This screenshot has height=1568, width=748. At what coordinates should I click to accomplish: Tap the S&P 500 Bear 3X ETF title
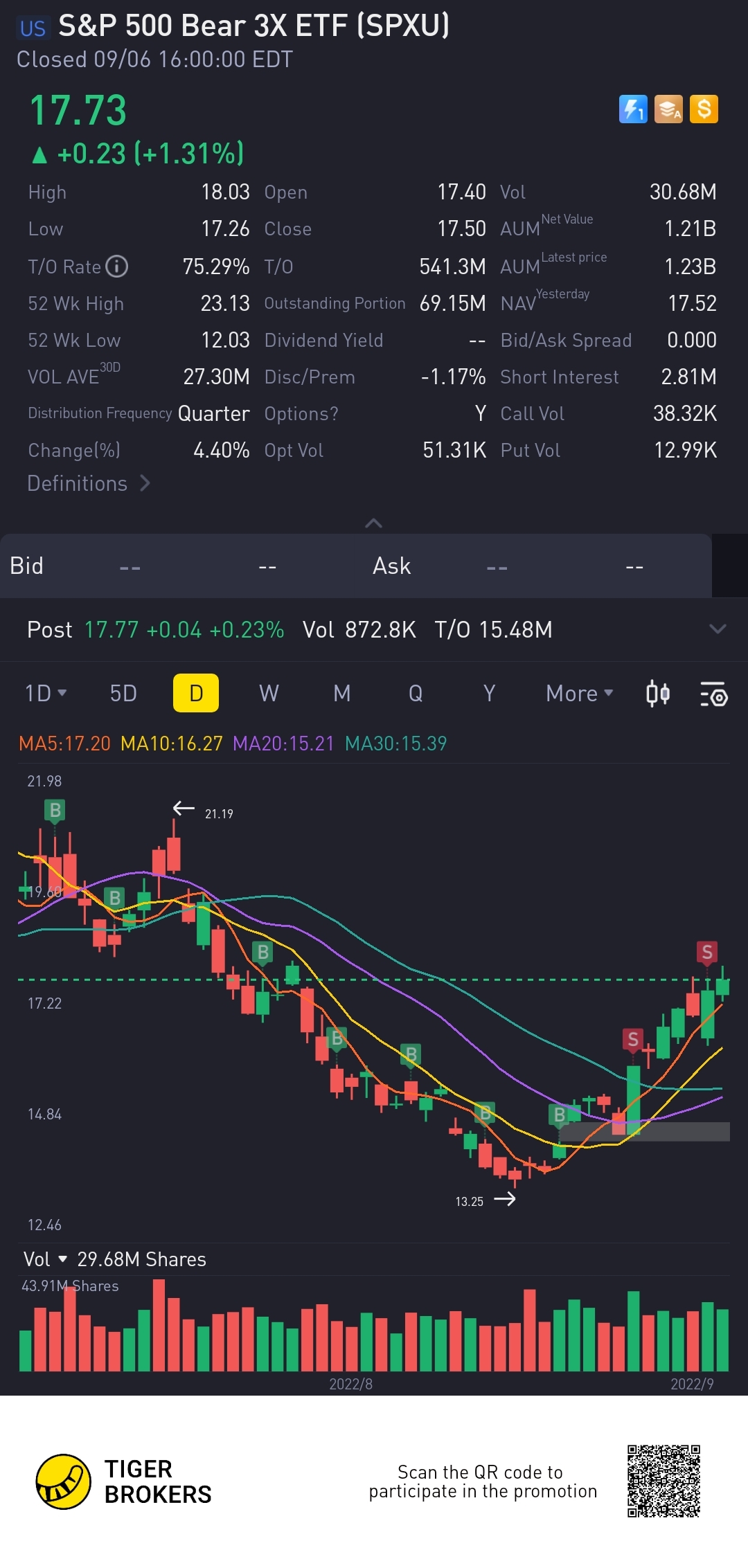(x=254, y=26)
